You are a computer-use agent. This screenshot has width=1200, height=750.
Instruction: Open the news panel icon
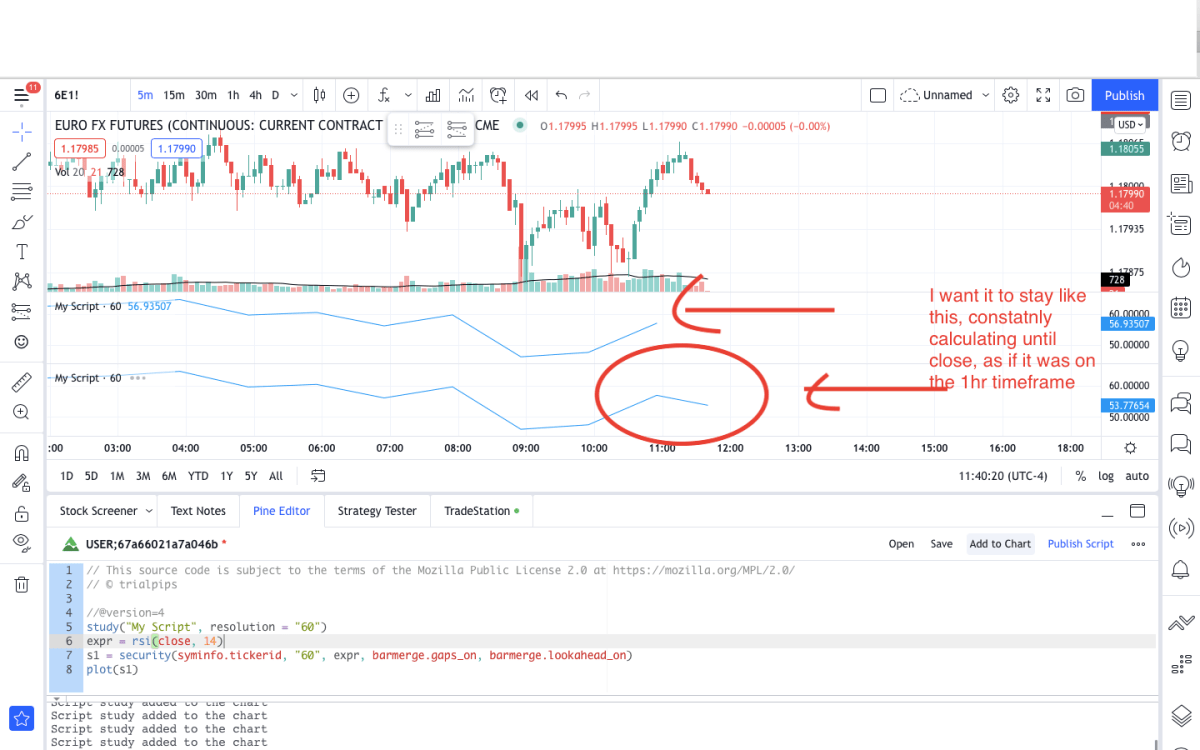point(1181,183)
